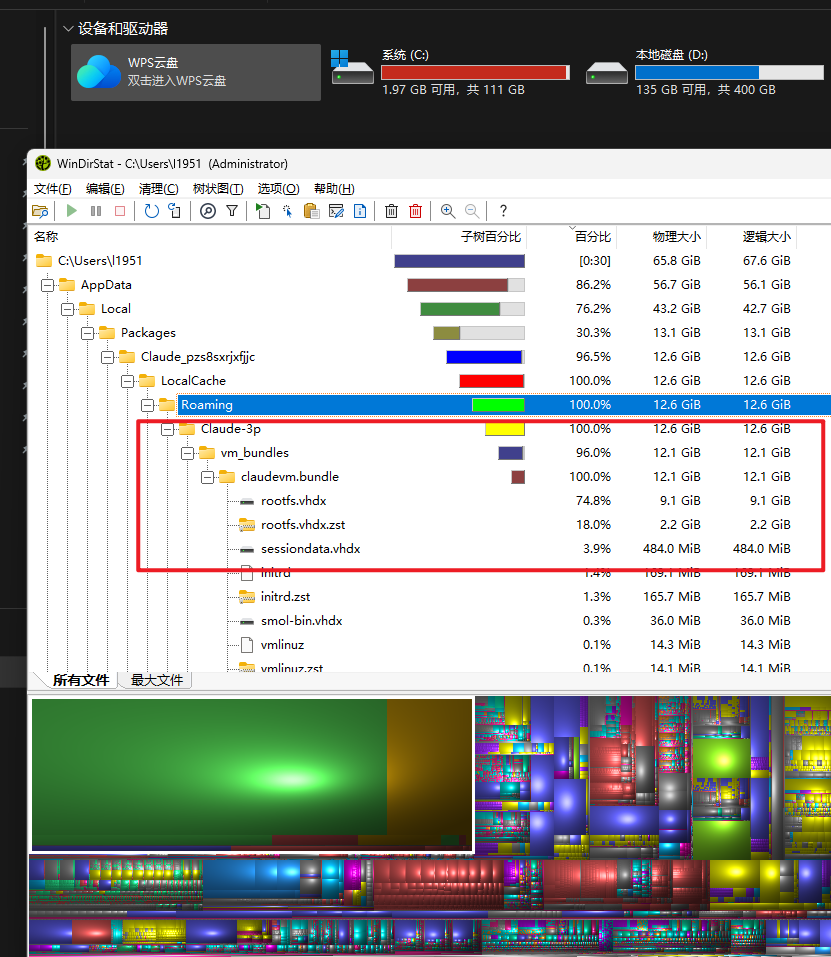Image resolution: width=831 pixels, height=957 pixels.
Task: Click the red permanent delete trash icon
Action: coord(416,211)
